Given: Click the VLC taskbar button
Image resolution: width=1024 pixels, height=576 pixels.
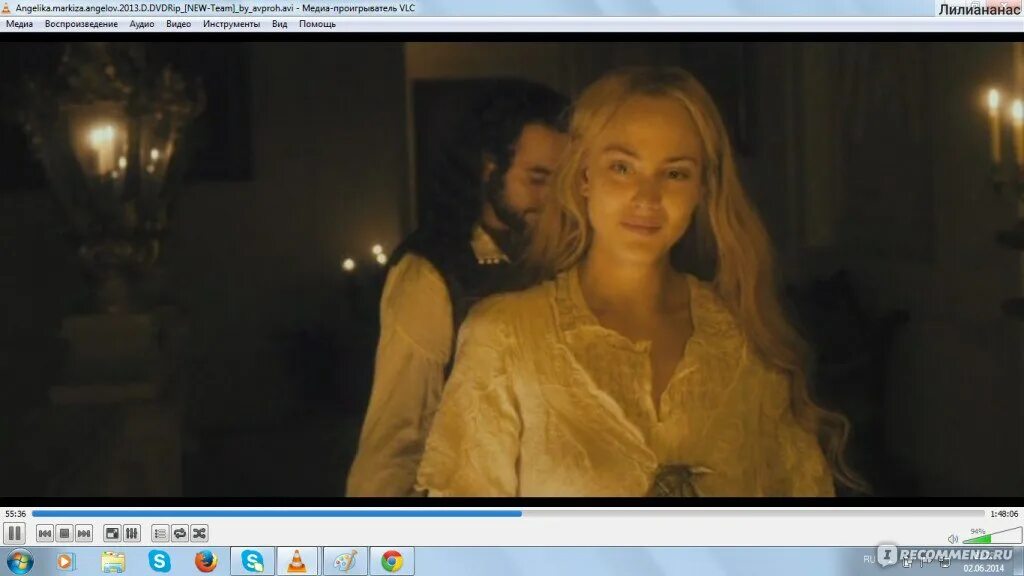Looking at the screenshot, I should click(297, 562).
